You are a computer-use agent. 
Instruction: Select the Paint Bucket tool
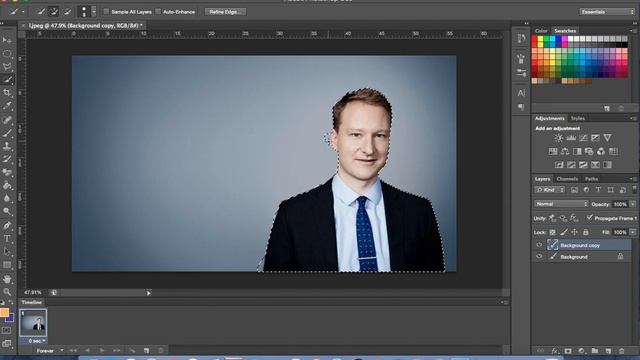coord(7,185)
